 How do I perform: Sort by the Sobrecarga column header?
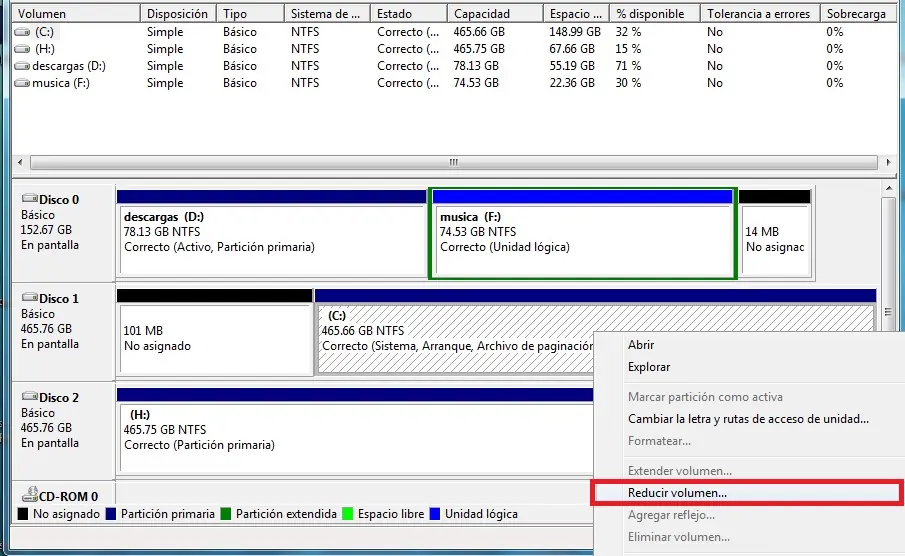pos(859,13)
